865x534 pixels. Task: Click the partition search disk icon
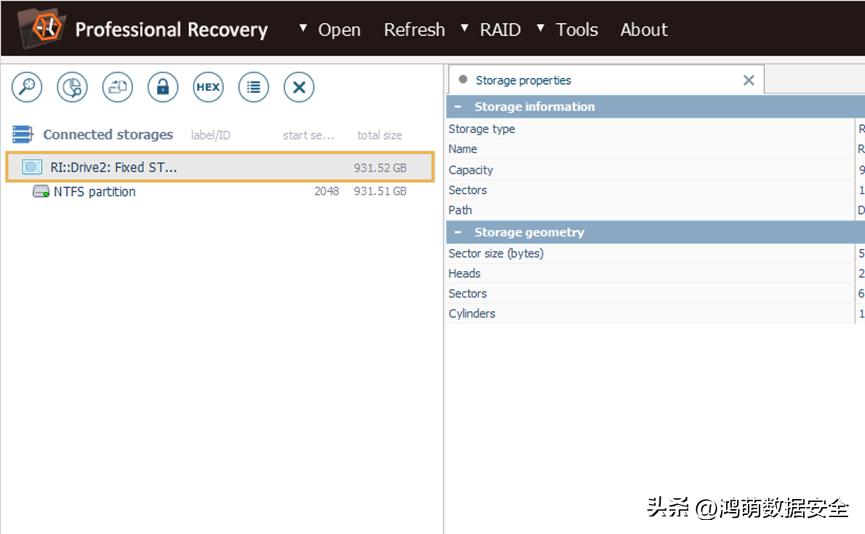tap(72, 87)
